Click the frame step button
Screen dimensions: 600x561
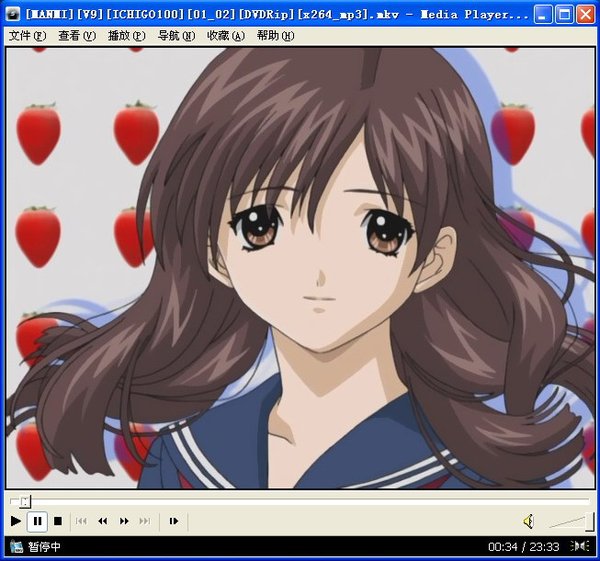pos(174,521)
